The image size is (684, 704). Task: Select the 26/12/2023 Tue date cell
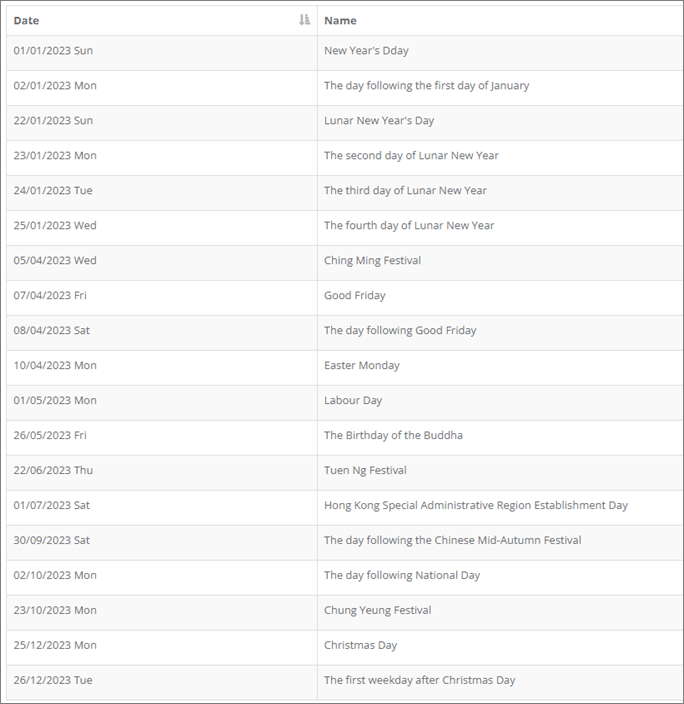(x=53, y=681)
